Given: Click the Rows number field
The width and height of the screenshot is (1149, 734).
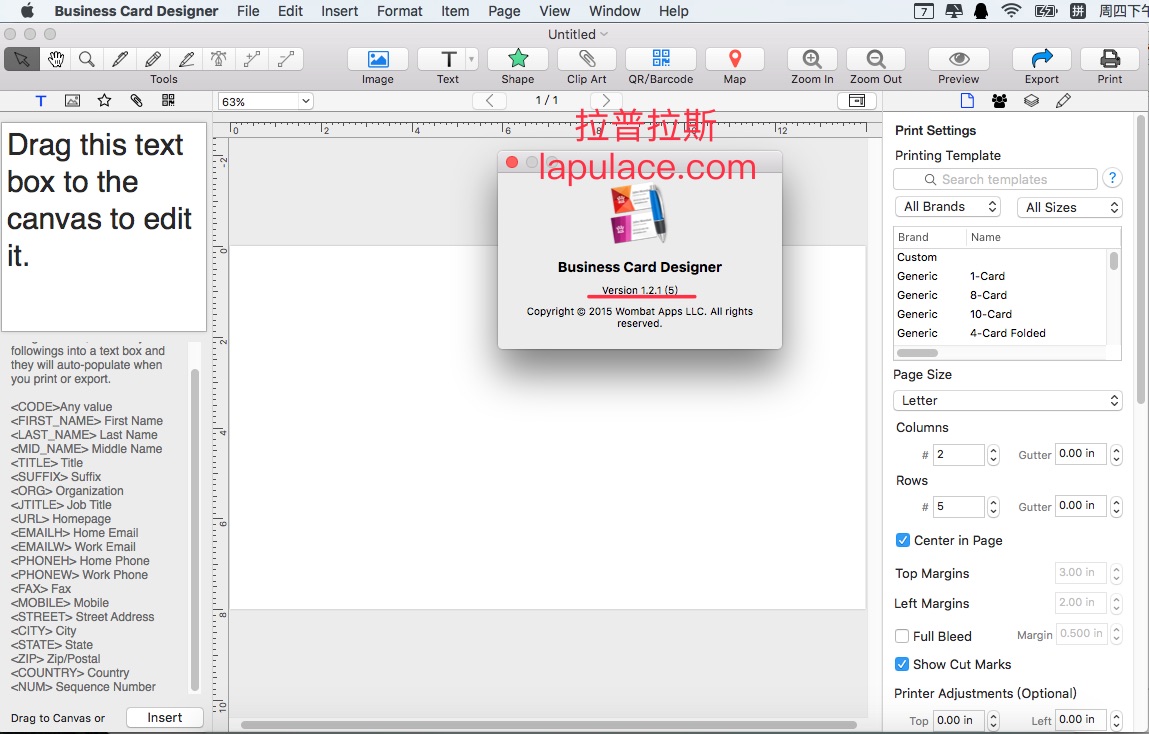Looking at the screenshot, I should click(x=958, y=506).
